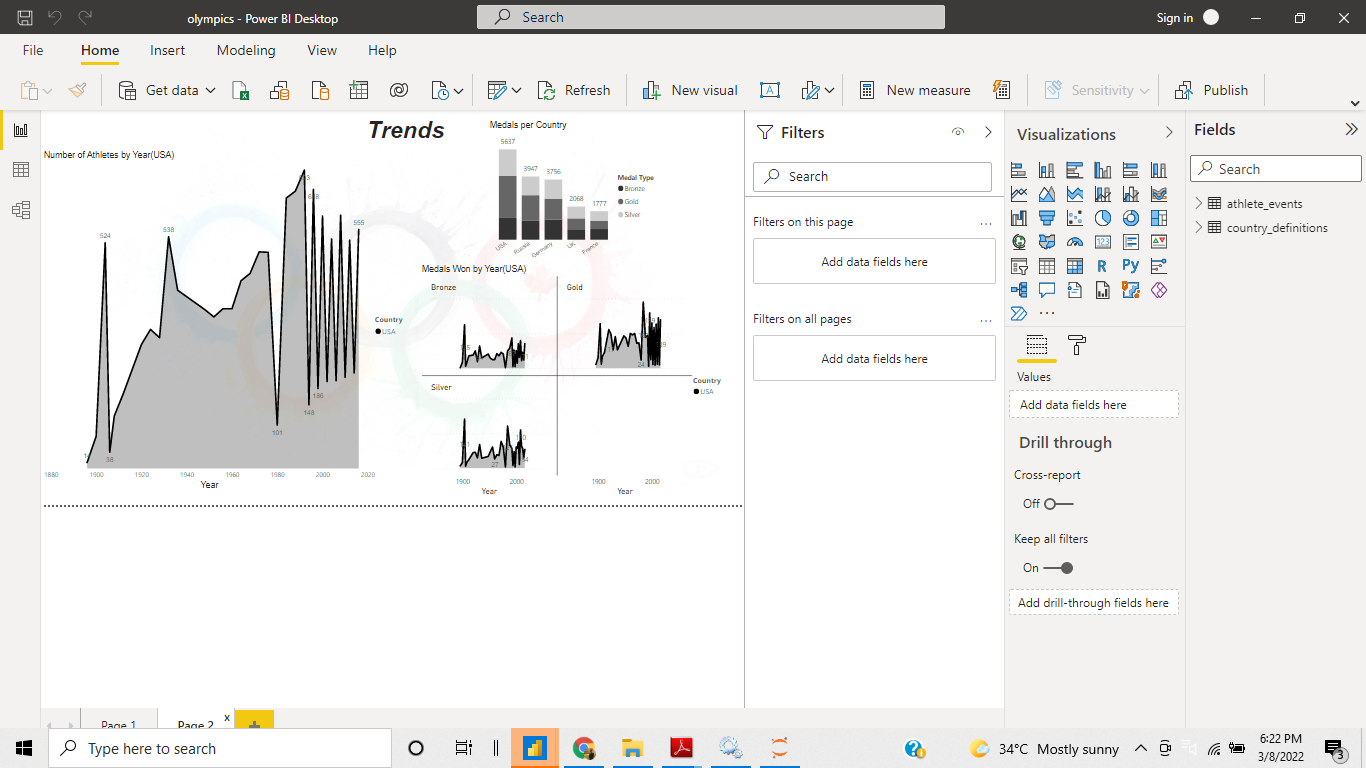The image size is (1366, 768).
Task: Toggle Filters pane visibility eye icon
Action: (x=957, y=131)
